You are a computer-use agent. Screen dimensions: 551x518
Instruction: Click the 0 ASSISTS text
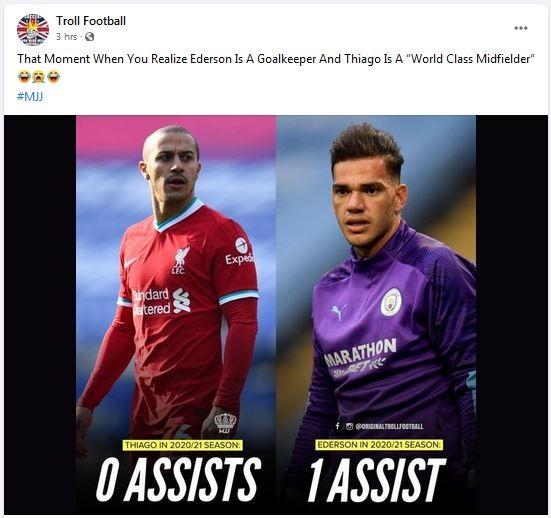point(178,480)
